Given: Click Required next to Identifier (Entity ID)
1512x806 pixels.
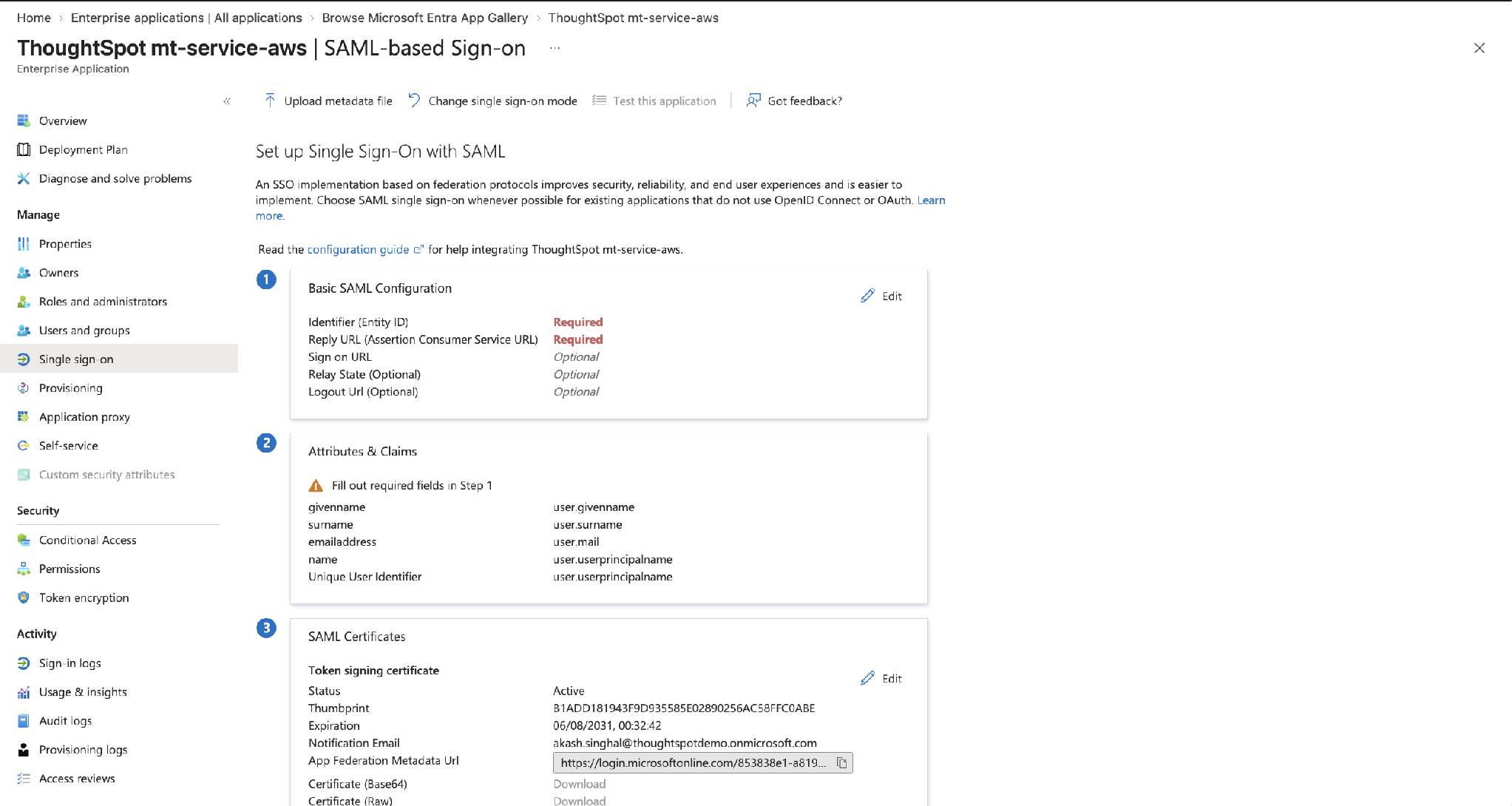Looking at the screenshot, I should click(x=578, y=322).
